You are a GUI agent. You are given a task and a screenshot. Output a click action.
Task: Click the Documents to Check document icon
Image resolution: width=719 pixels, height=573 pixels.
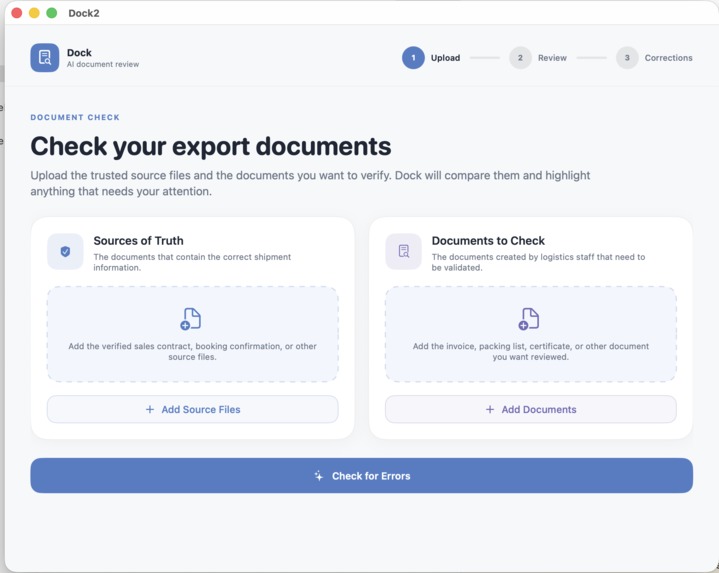(x=404, y=251)
